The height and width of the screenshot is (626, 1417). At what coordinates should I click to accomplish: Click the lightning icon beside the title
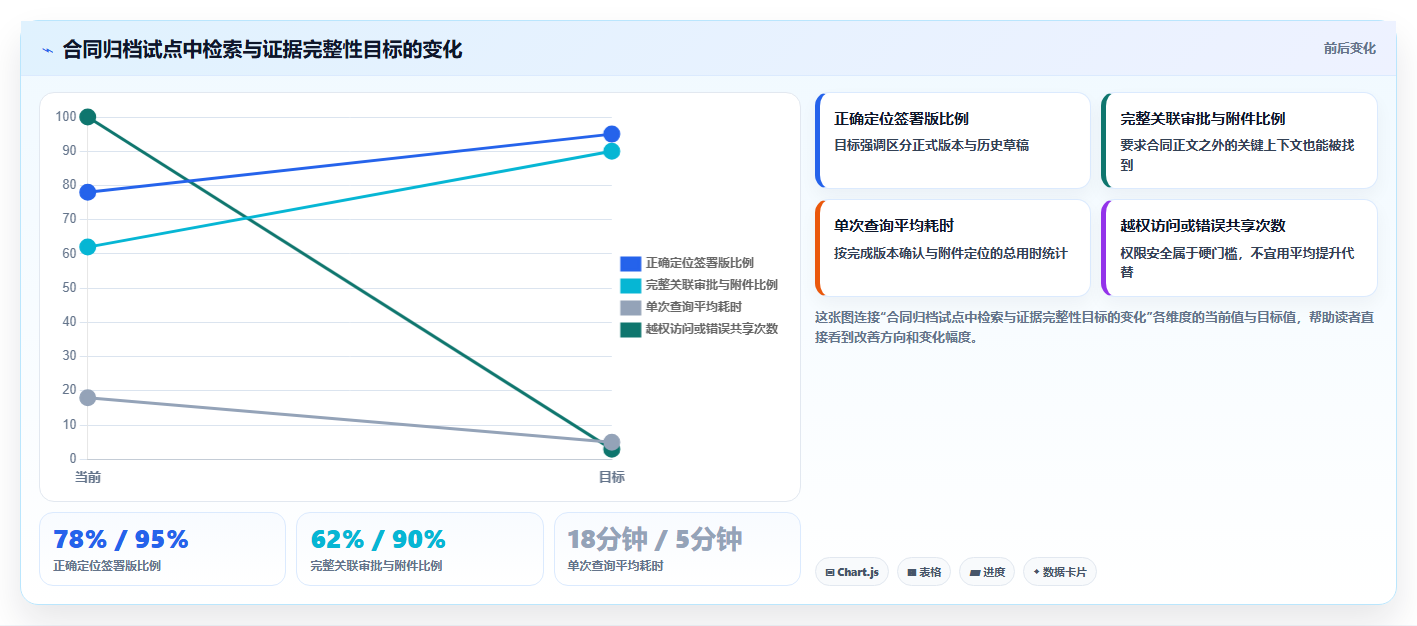pos(47,50)
